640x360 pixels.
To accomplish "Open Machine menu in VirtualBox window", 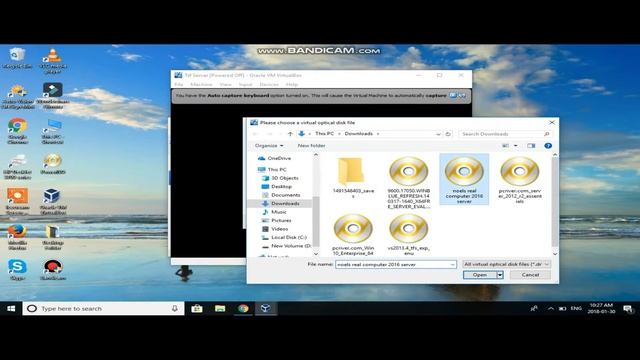I will (201, 84).
